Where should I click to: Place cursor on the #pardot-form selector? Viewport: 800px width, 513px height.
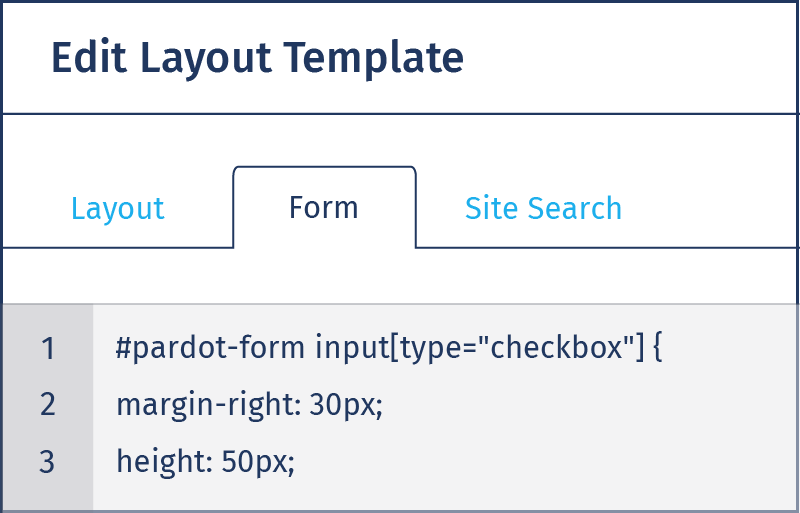(210, 348)
